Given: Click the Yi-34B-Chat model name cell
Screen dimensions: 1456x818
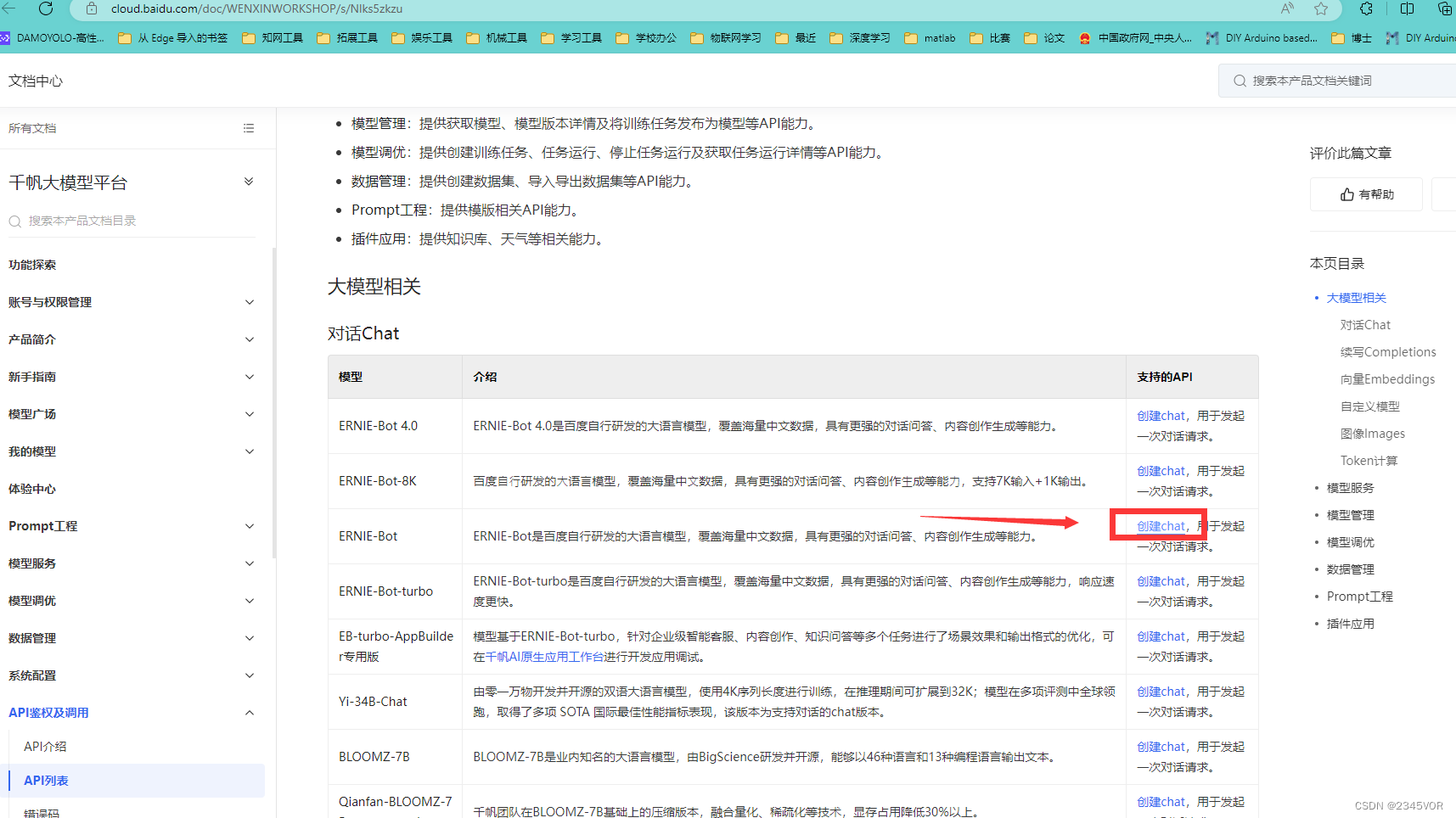Looking at the screenshot, I should point(396,702).
